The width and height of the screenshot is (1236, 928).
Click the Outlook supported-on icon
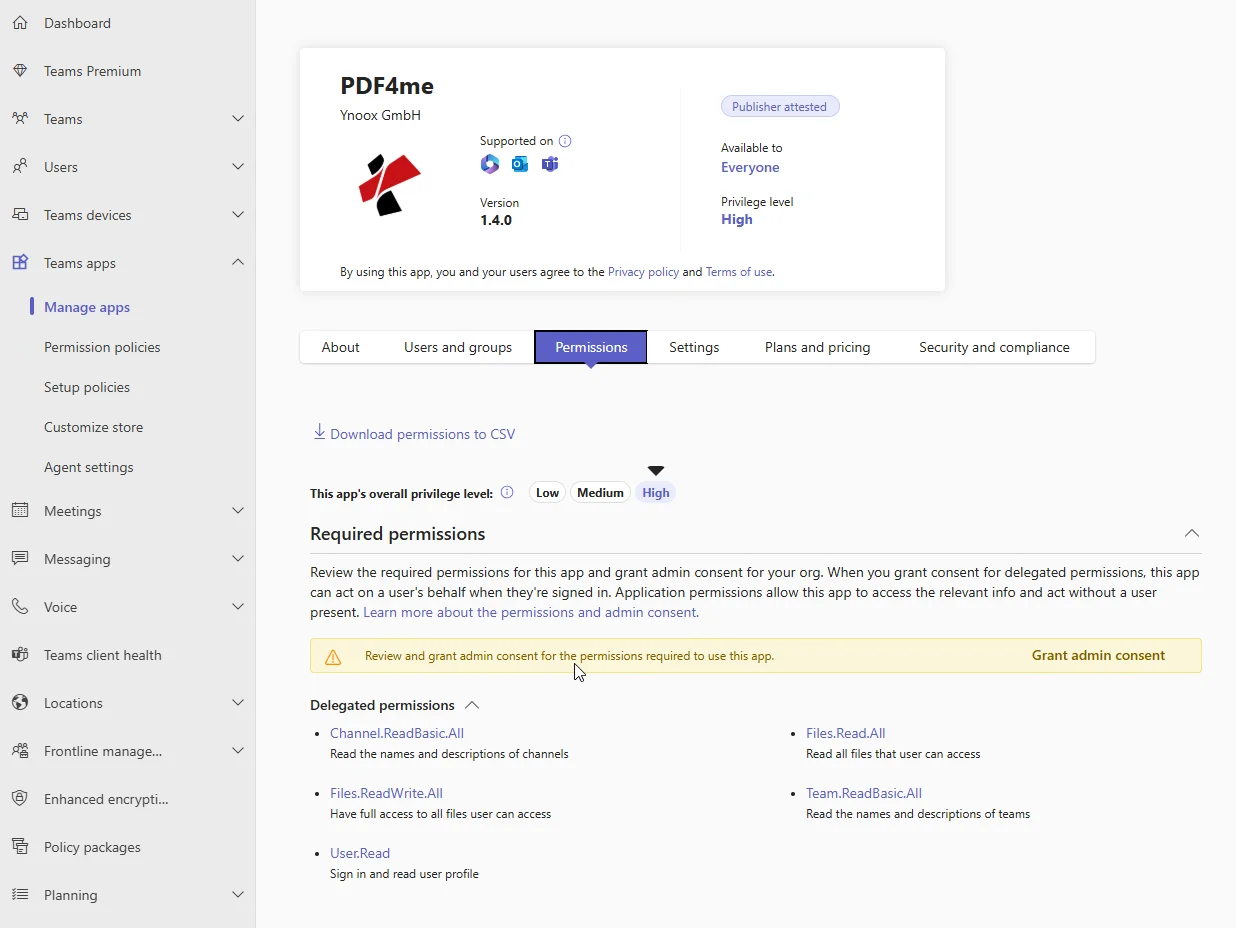point(520,164)
